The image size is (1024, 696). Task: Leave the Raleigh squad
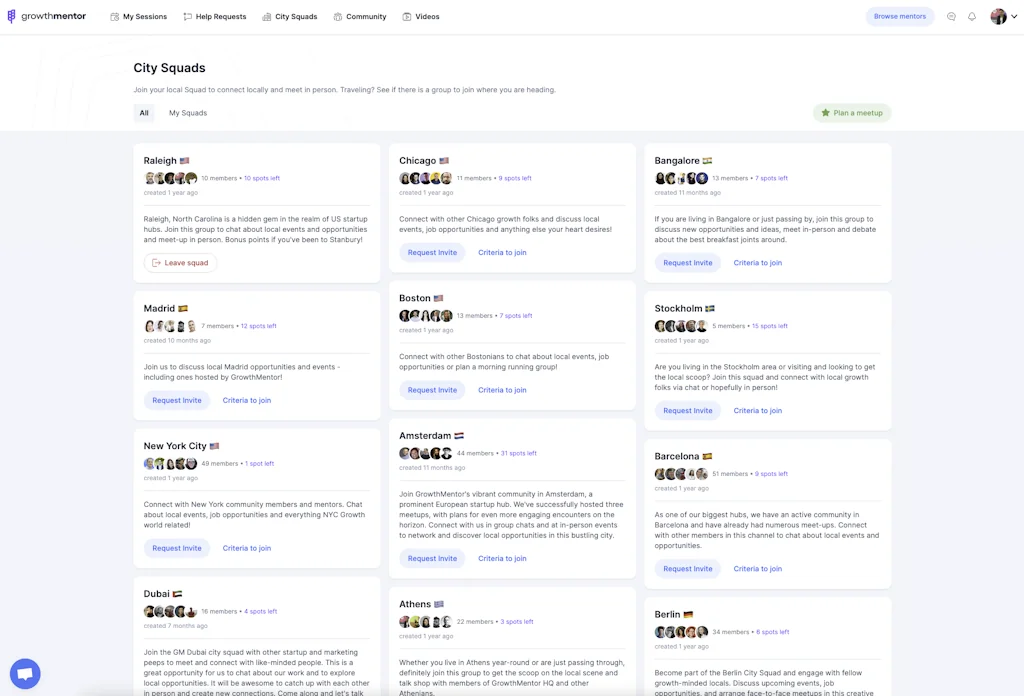tap(180, 262)
